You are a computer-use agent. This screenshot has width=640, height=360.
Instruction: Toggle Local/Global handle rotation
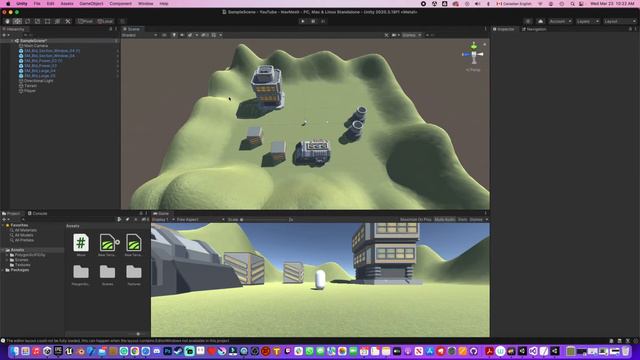(x=105, y=21)
